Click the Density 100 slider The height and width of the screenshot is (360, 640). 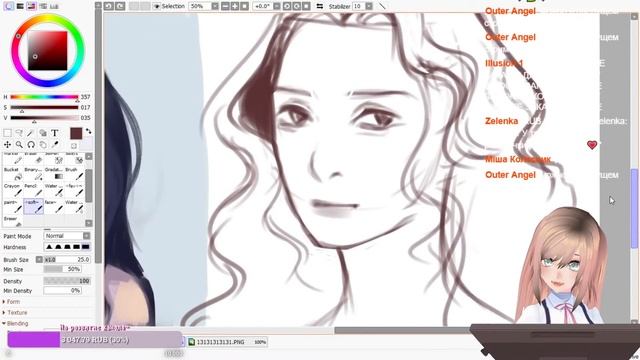67,281
